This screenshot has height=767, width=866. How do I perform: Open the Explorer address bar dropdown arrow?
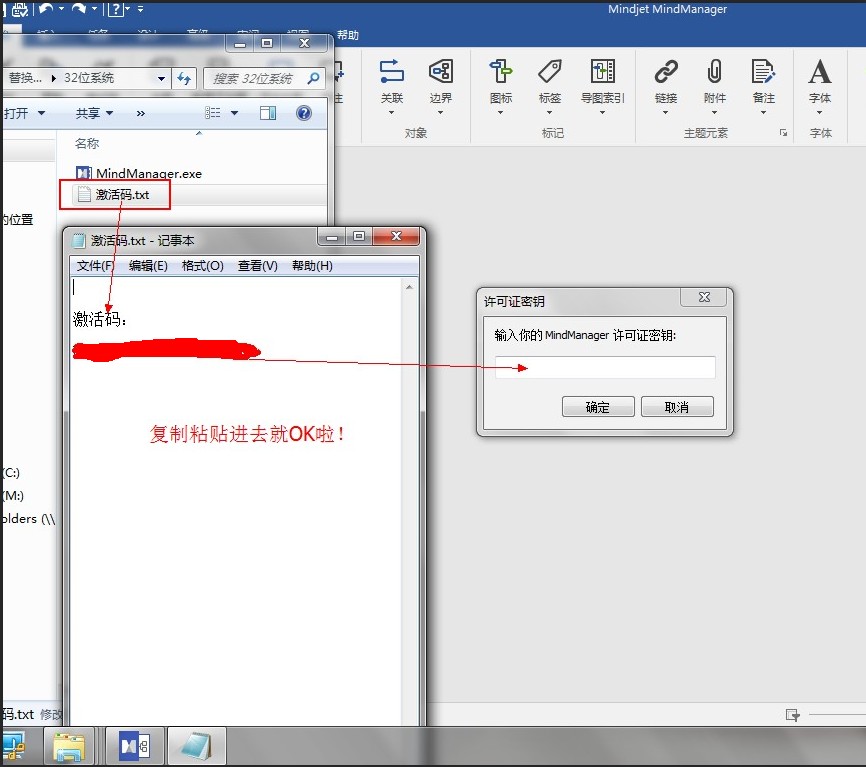pos(161,78)
